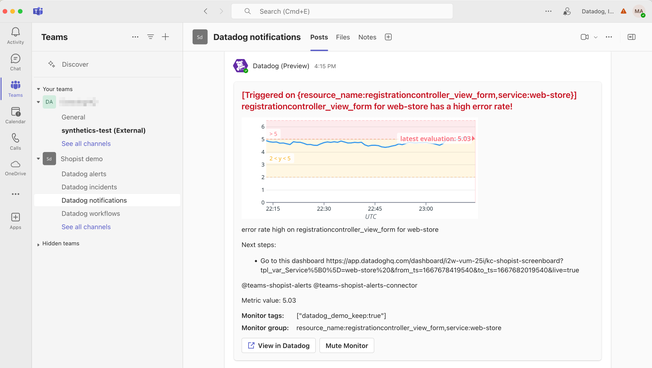The height and width of the screenshot is (368, 652).
Task: Click See all channels under DA team
Action: click(x=86, y=143)
